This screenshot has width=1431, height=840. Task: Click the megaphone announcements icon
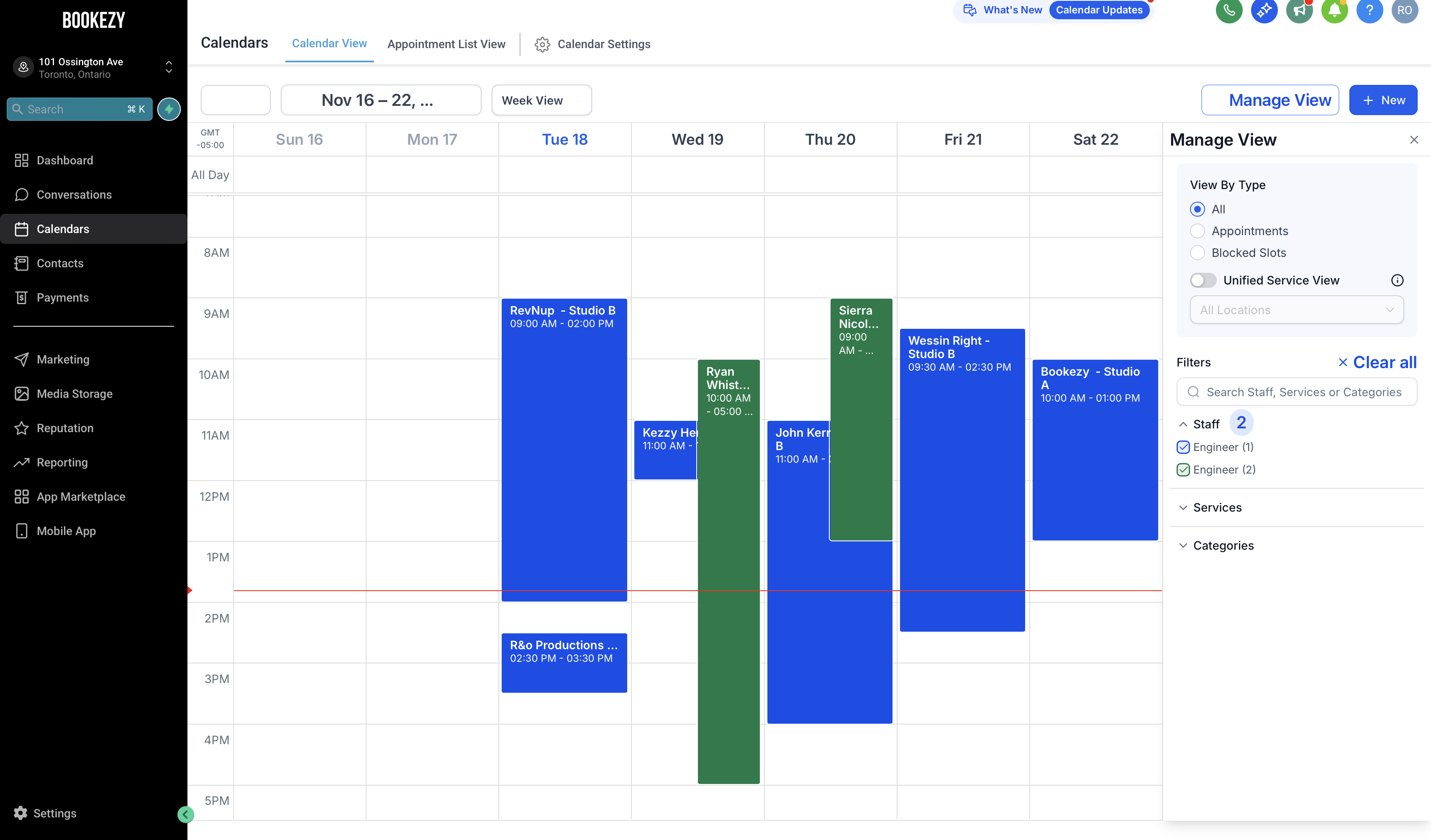pos(1299,10)
